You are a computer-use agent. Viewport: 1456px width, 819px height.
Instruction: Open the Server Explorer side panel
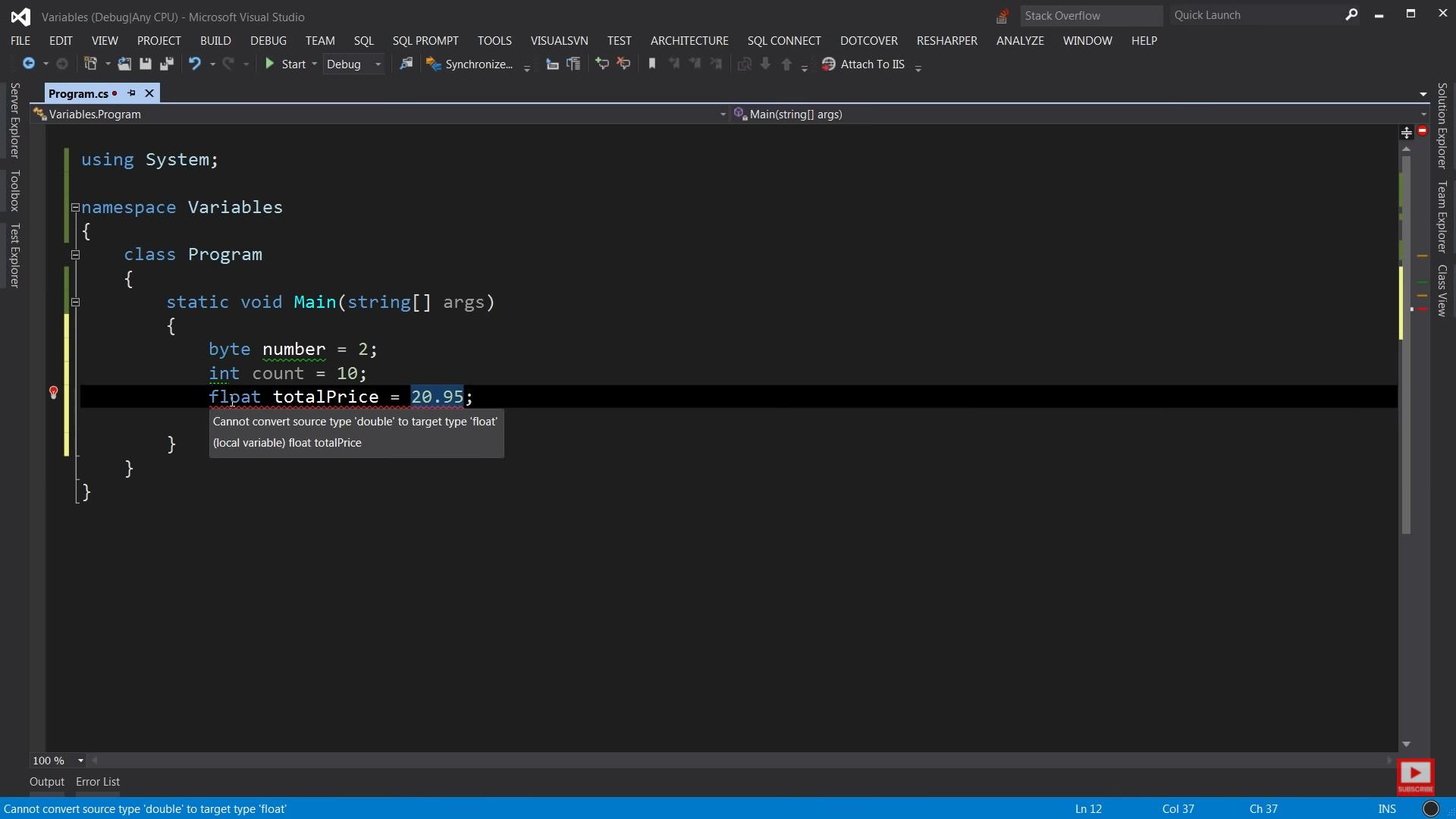click(x=14, y=120)
